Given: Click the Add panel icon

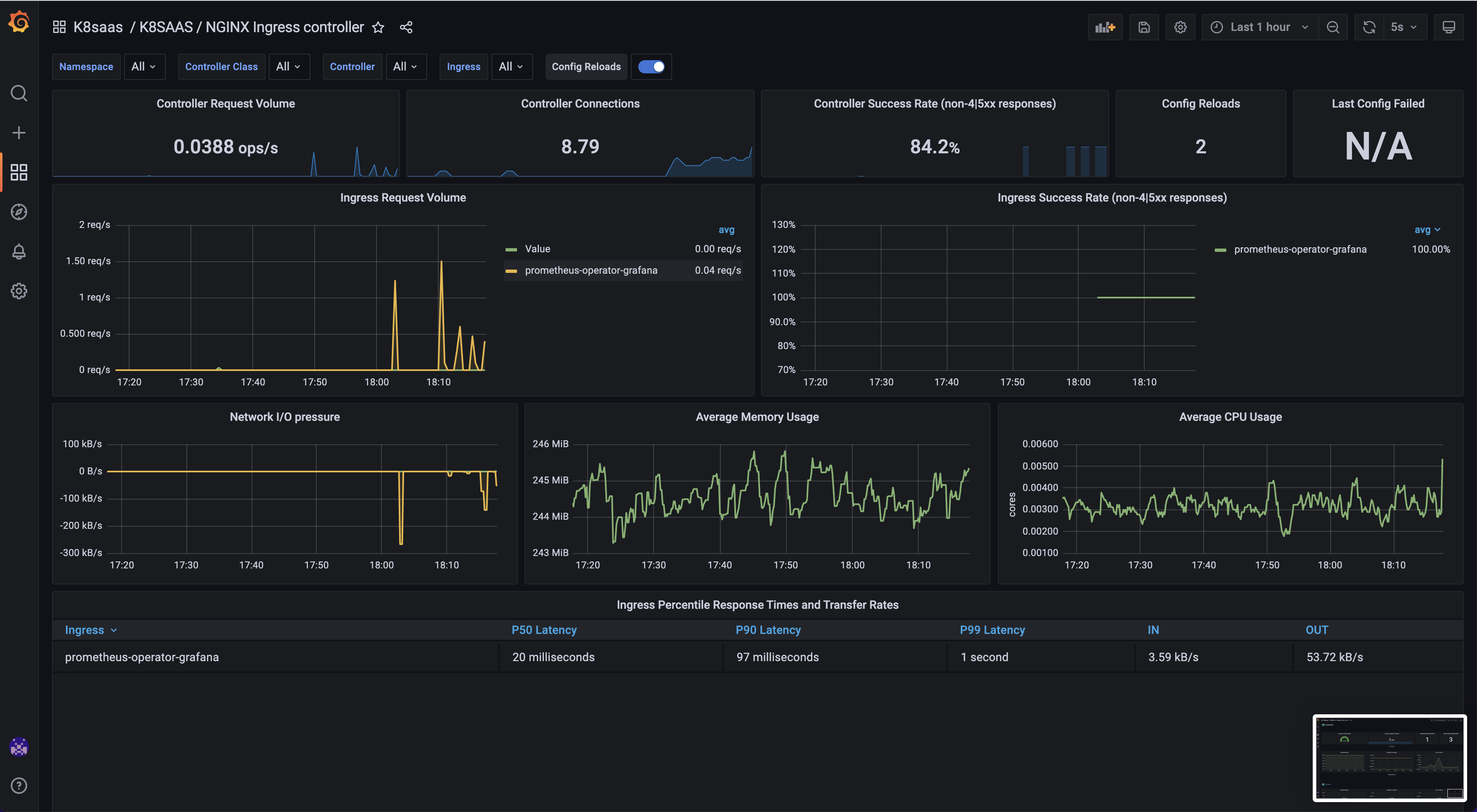Looking at the screenshot, I should pos(1105,27).
